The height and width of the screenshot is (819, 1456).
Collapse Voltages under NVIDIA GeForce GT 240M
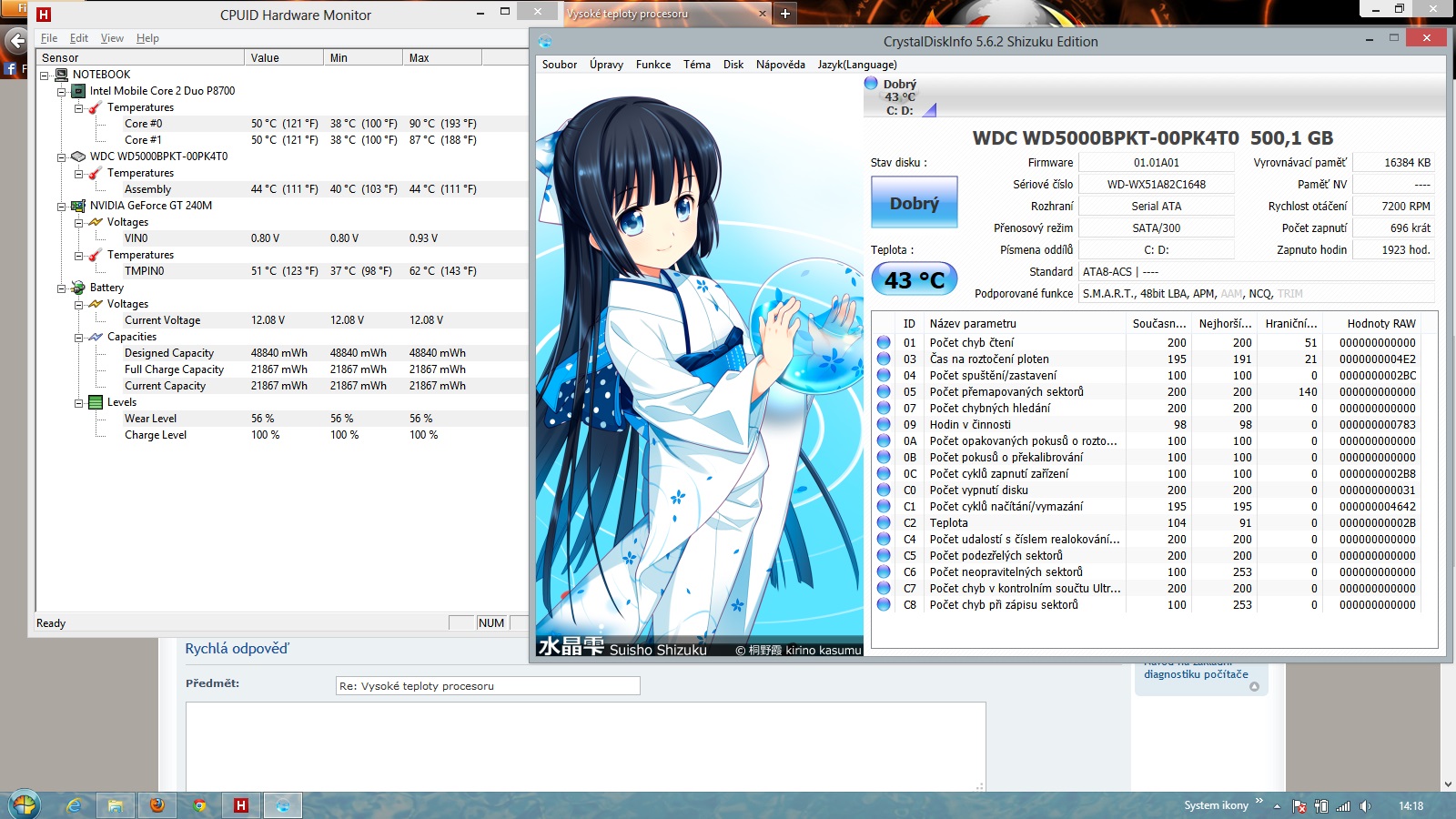pyautogui.click(x=78, y=223)
